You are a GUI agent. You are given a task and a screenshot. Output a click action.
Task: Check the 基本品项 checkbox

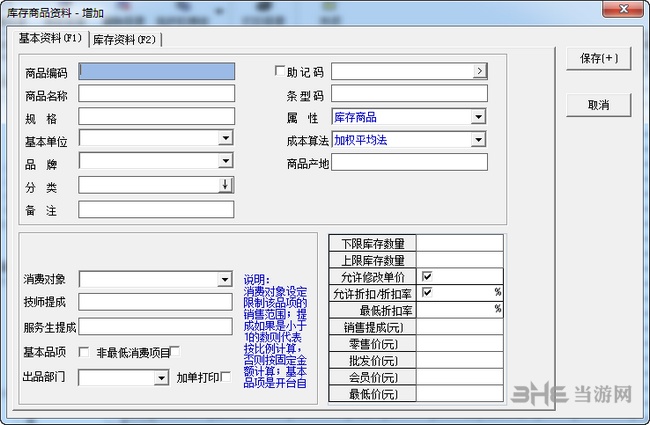[83, 352]
